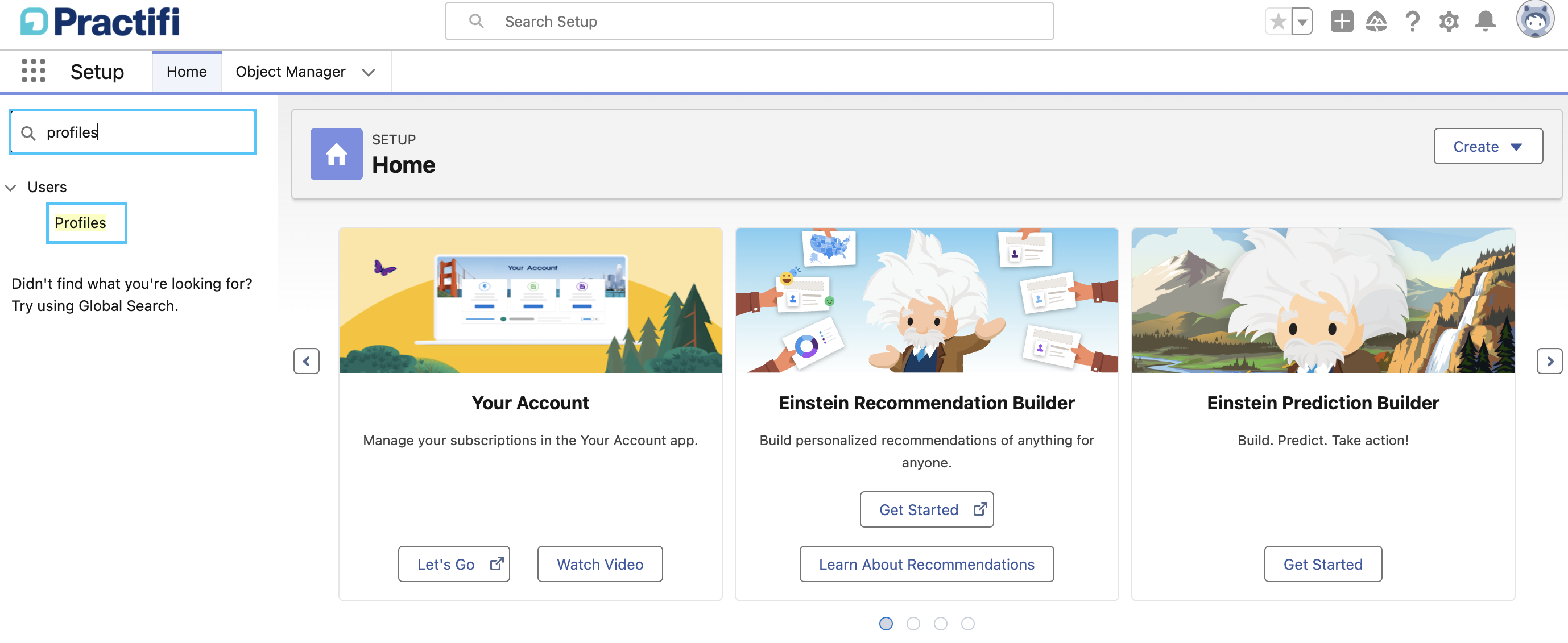Screen dimensions: 1568x643
Task: Click the 'Try using Global Search' hint text
Action: pyautogui.click(x=95, y=306)
